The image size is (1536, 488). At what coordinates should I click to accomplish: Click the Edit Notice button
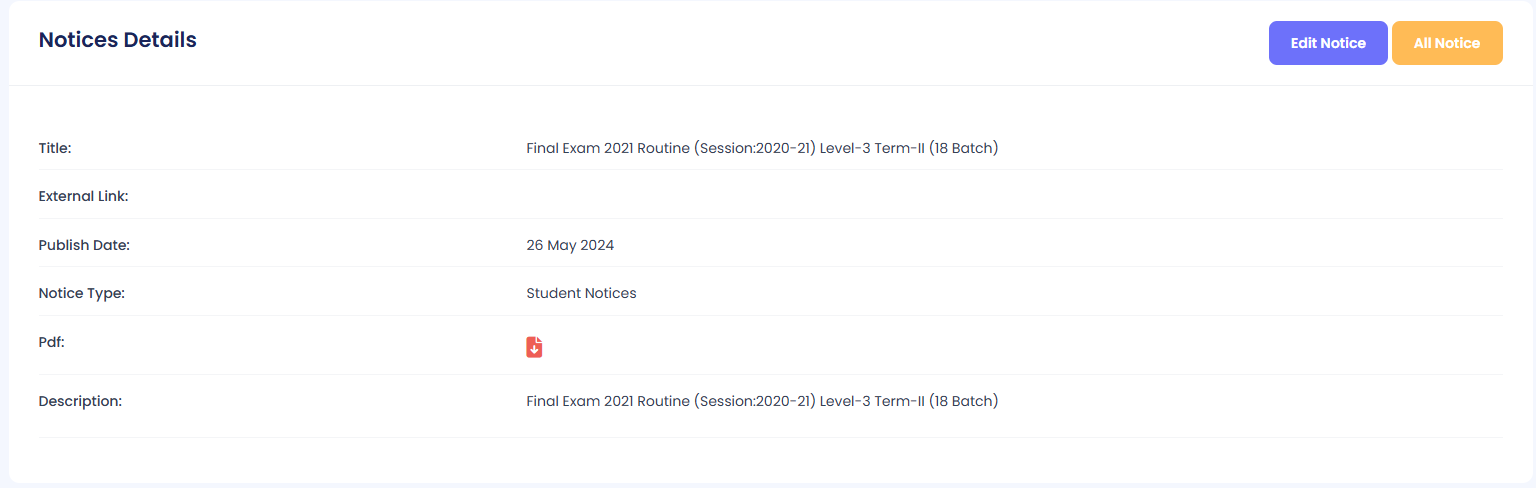(1327, 43)
